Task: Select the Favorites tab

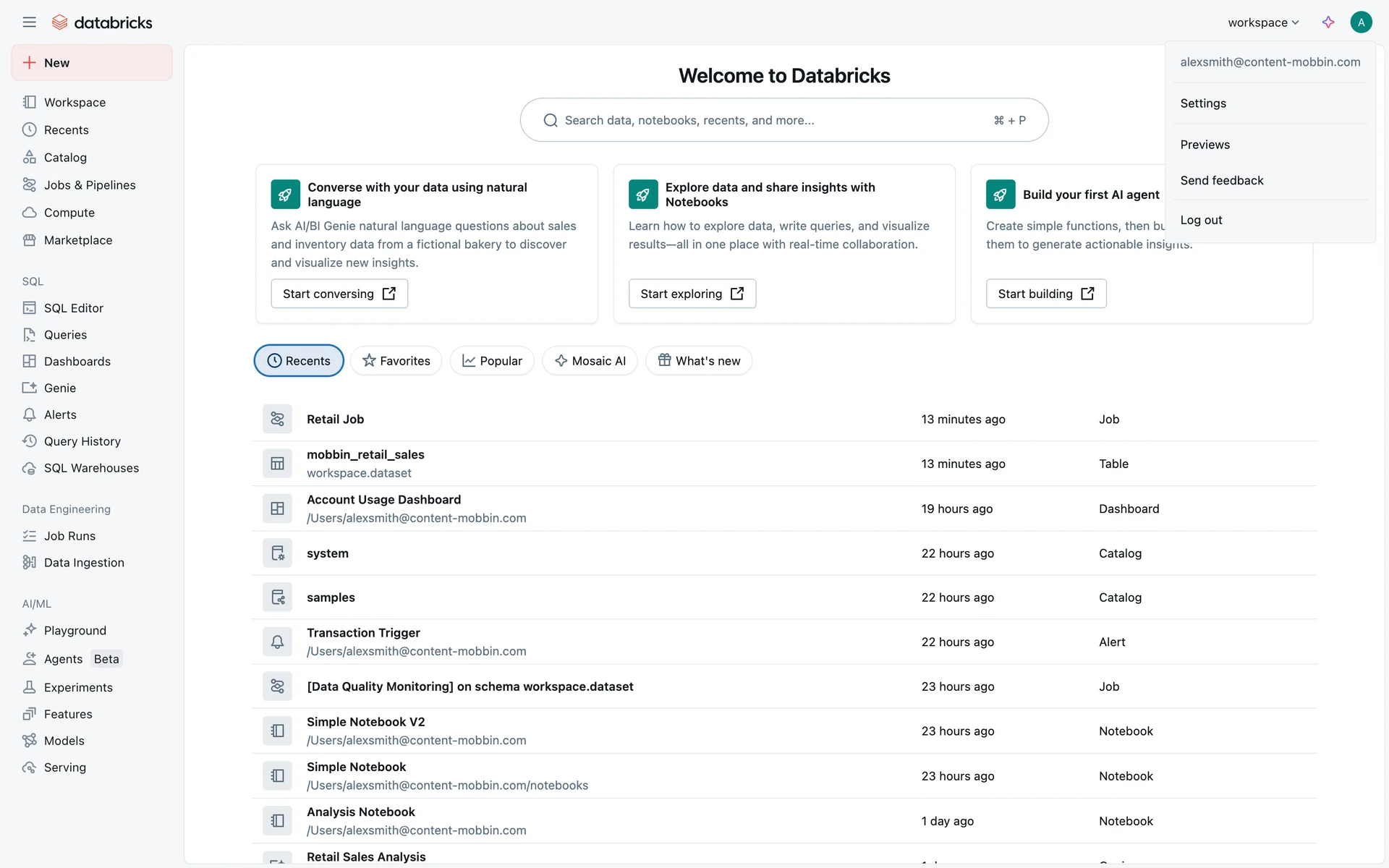Action: pos(396,361)
